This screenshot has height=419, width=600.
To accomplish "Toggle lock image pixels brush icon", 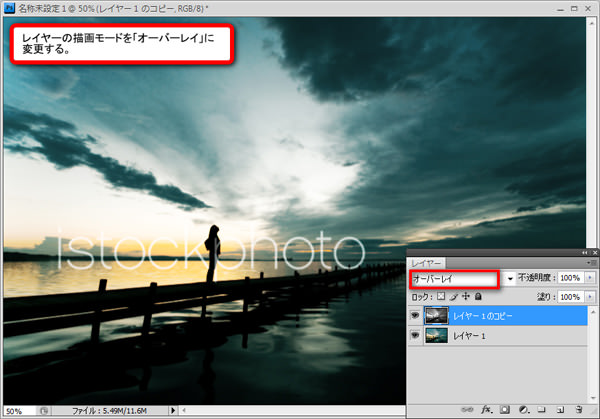I will pos(453,297).
